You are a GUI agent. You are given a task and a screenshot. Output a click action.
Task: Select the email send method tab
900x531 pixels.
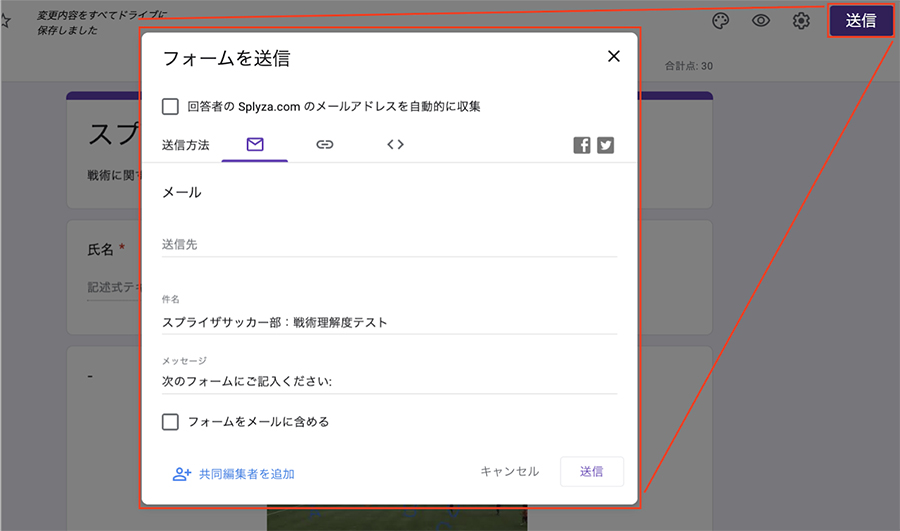coord(255,145)
